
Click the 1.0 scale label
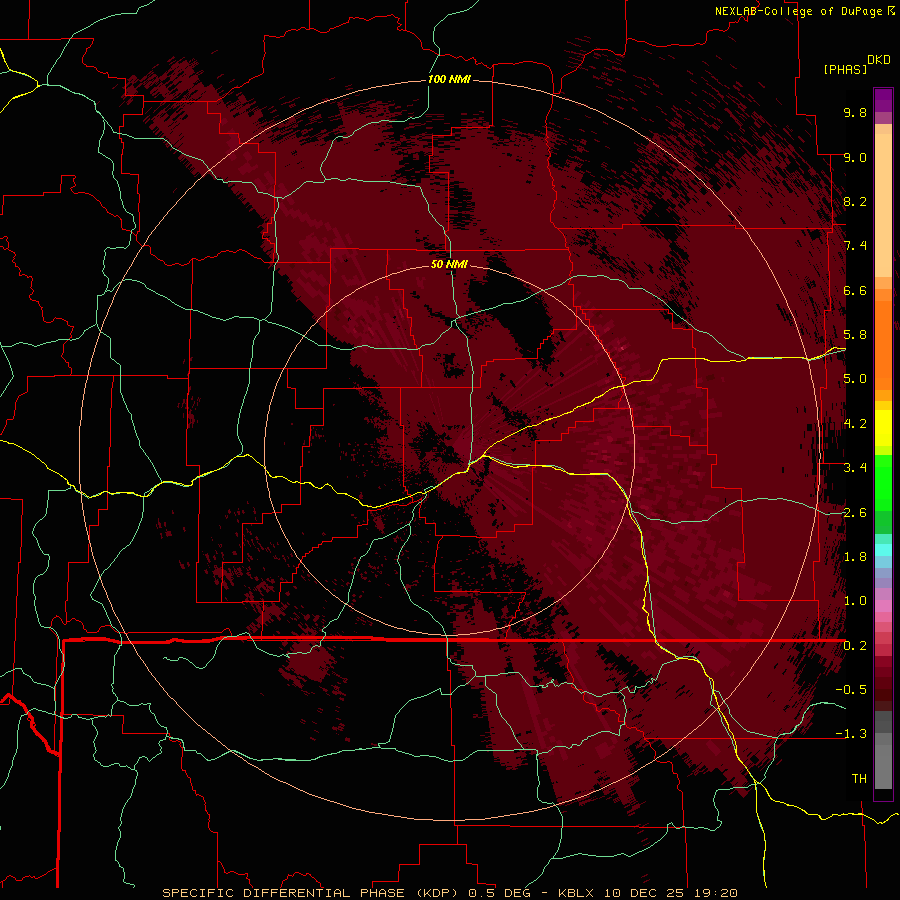pyautogui.click(x=855, y=601)
